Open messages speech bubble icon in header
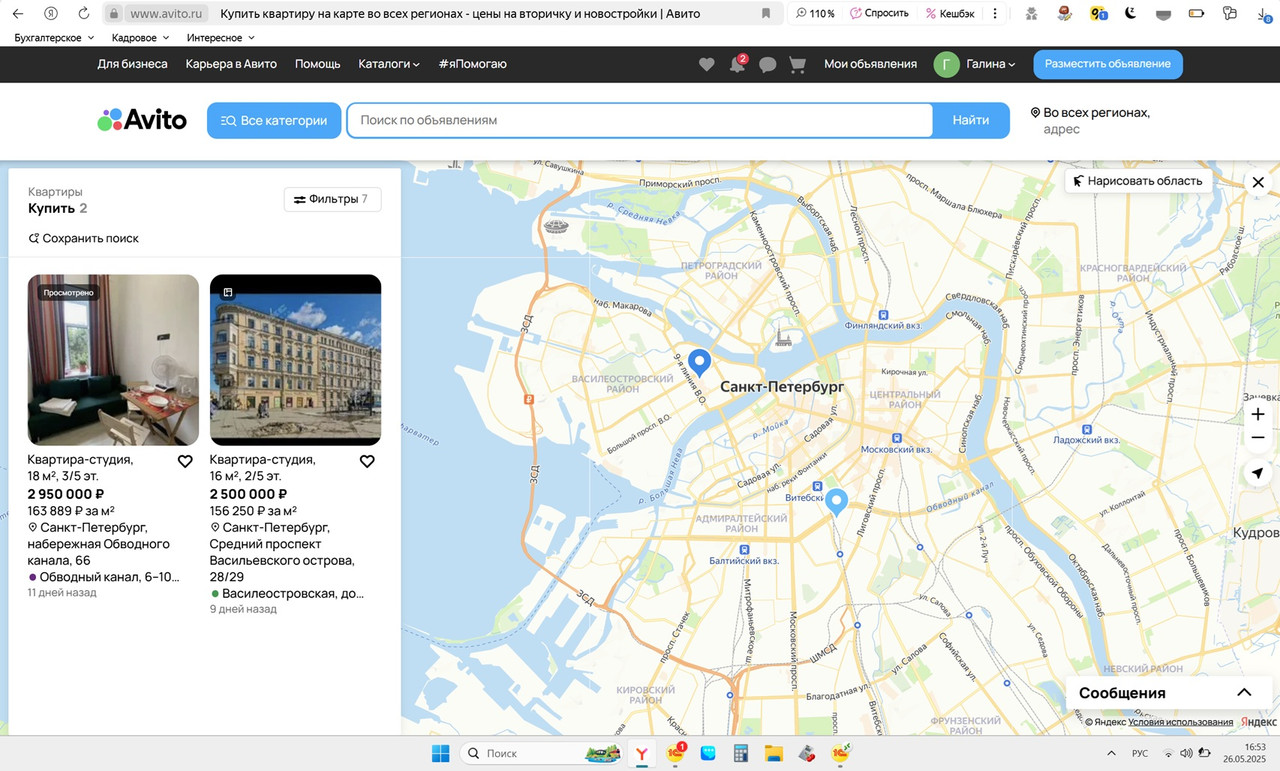This screenshot has height=771, width=1280. pyautogui.click(x=767, y=64)
